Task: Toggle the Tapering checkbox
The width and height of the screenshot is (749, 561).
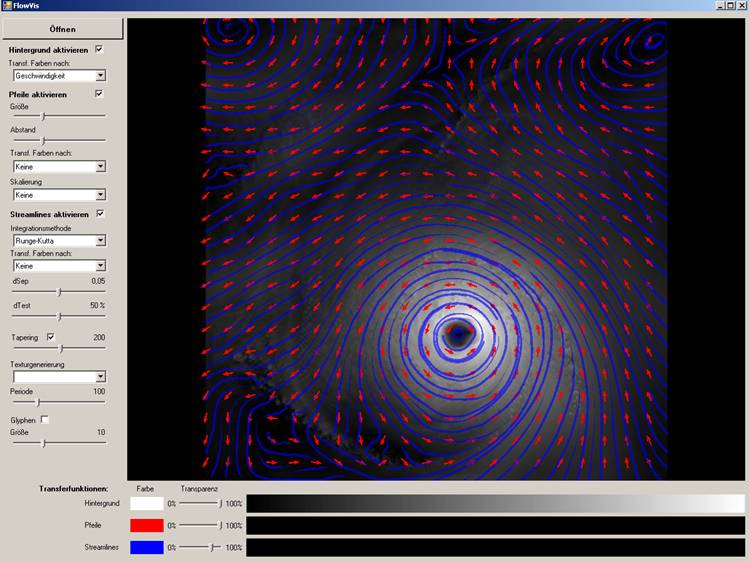Action: [51, 338]
